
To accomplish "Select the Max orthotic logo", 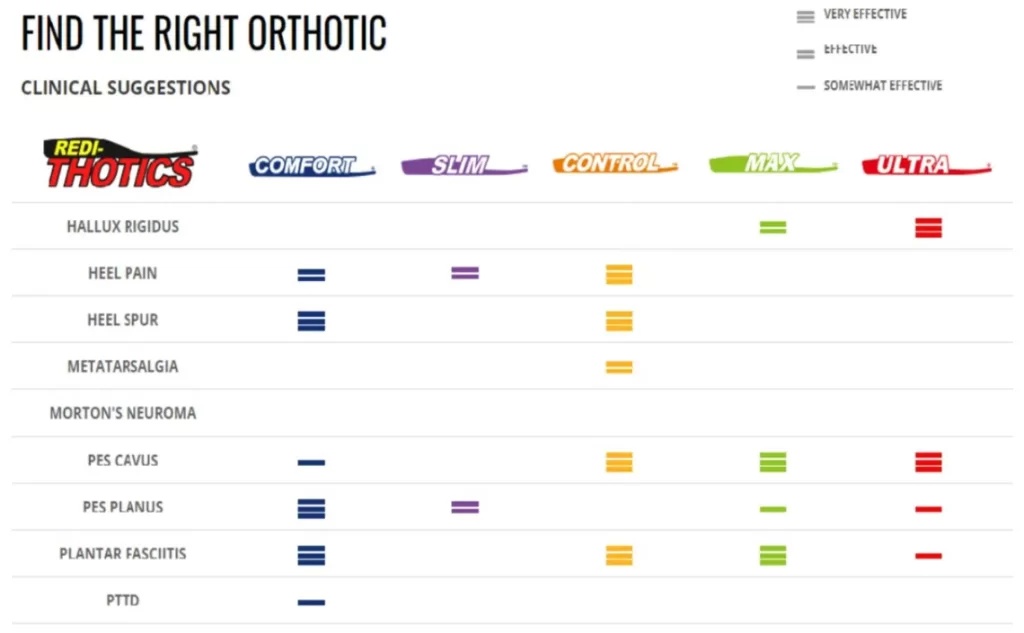I will [771, 164].
